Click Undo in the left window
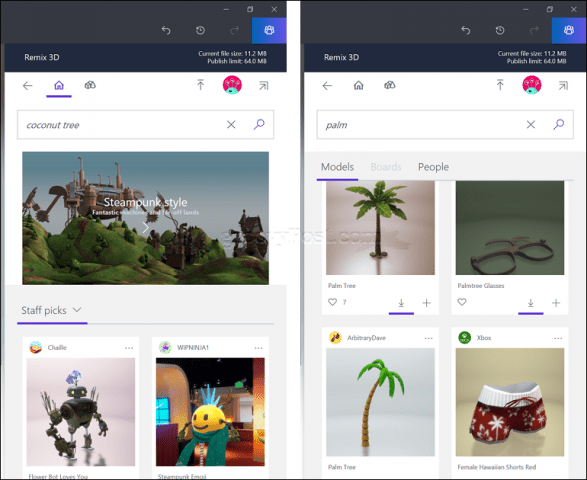This screenshot has height=480, width=587. pyautogui.click(x=166, y=30)
